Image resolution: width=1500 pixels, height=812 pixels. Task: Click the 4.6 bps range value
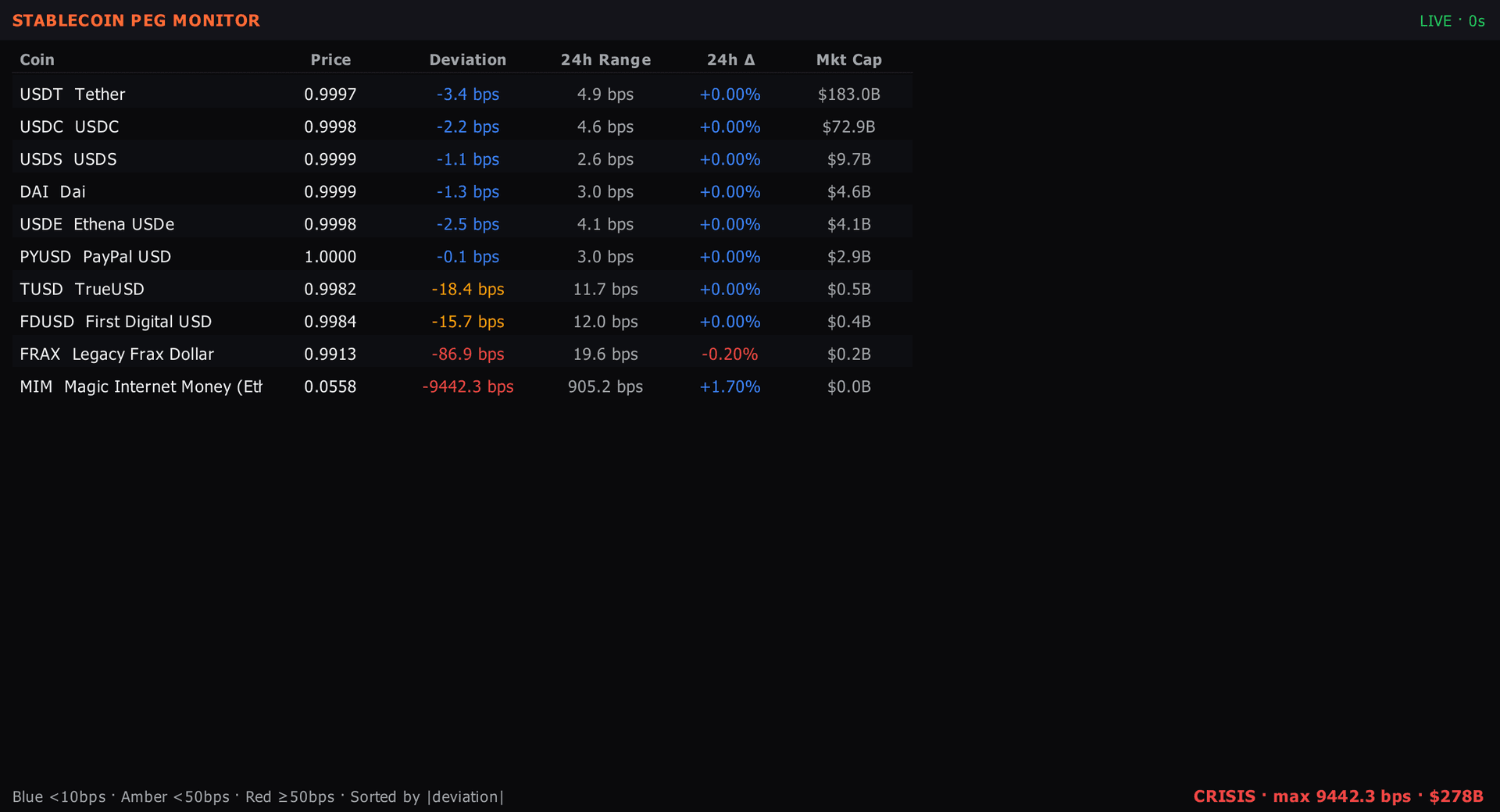(605, 127)
